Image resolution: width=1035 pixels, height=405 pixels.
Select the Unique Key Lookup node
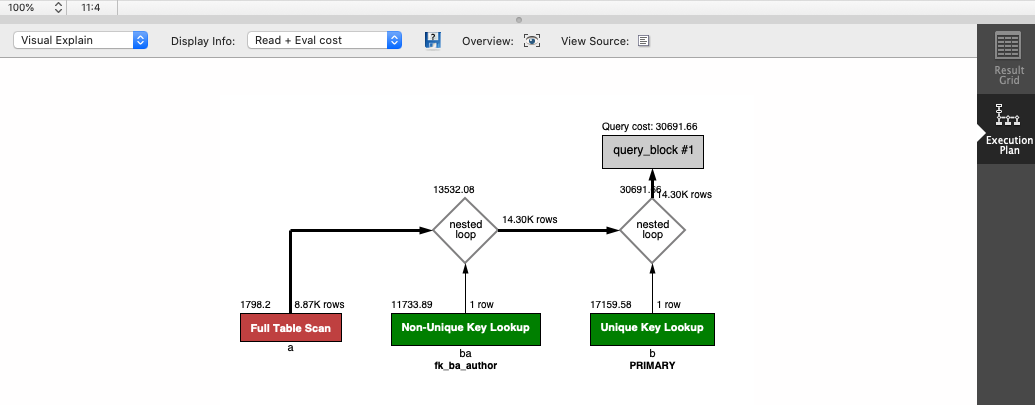point(652,328)
